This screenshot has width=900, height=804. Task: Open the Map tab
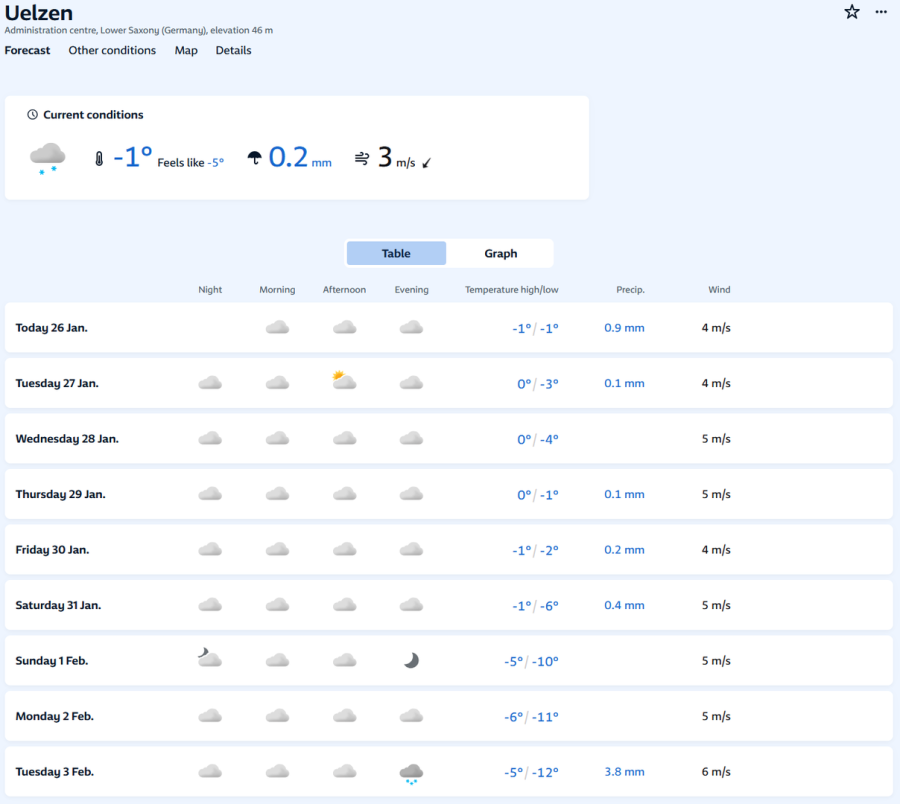click(186, 50)
